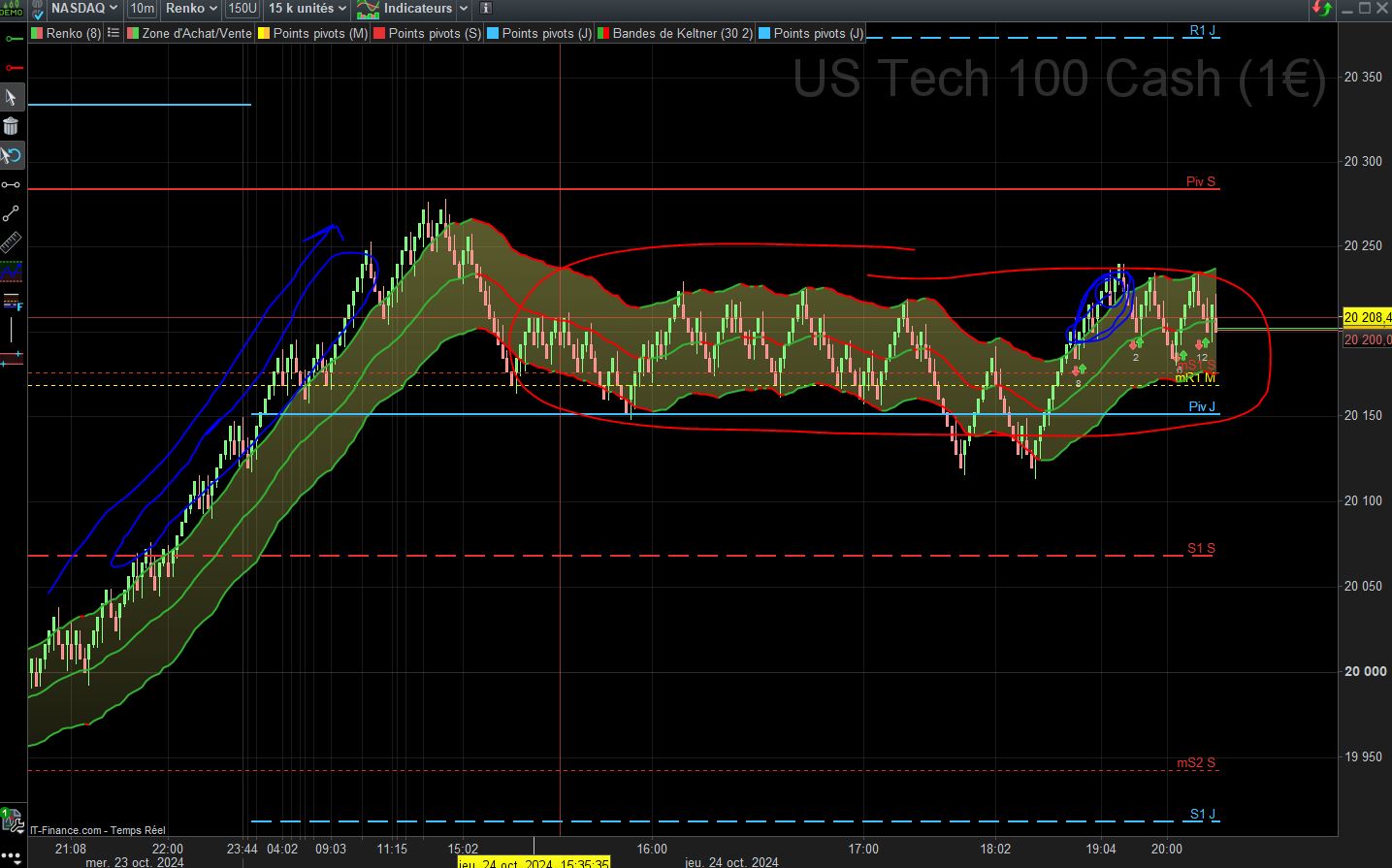Activate the arrow cursor tool
The height and width of the screenshot is (868, 1392).
point(12,97)
